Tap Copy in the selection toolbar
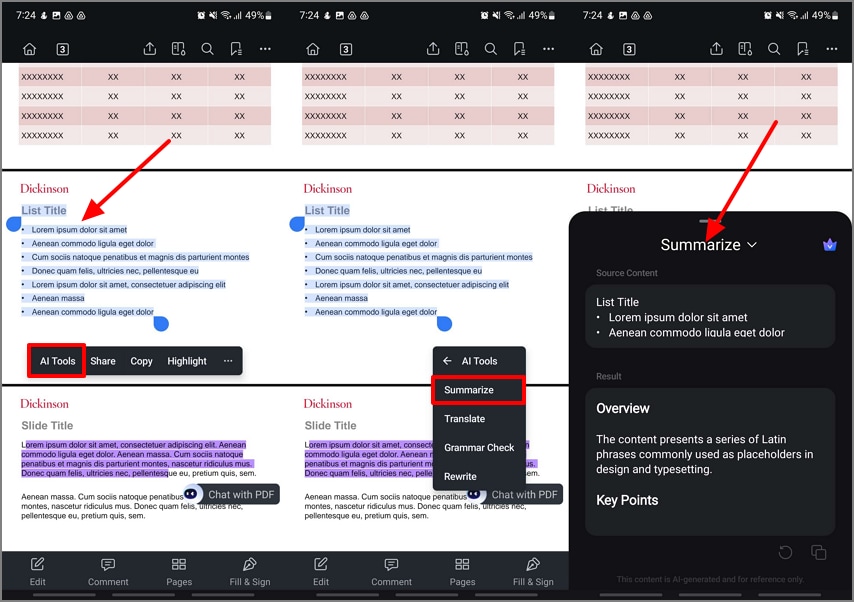Image resolution: width=854 pixels, height=602 pixels. click(141, 361)
